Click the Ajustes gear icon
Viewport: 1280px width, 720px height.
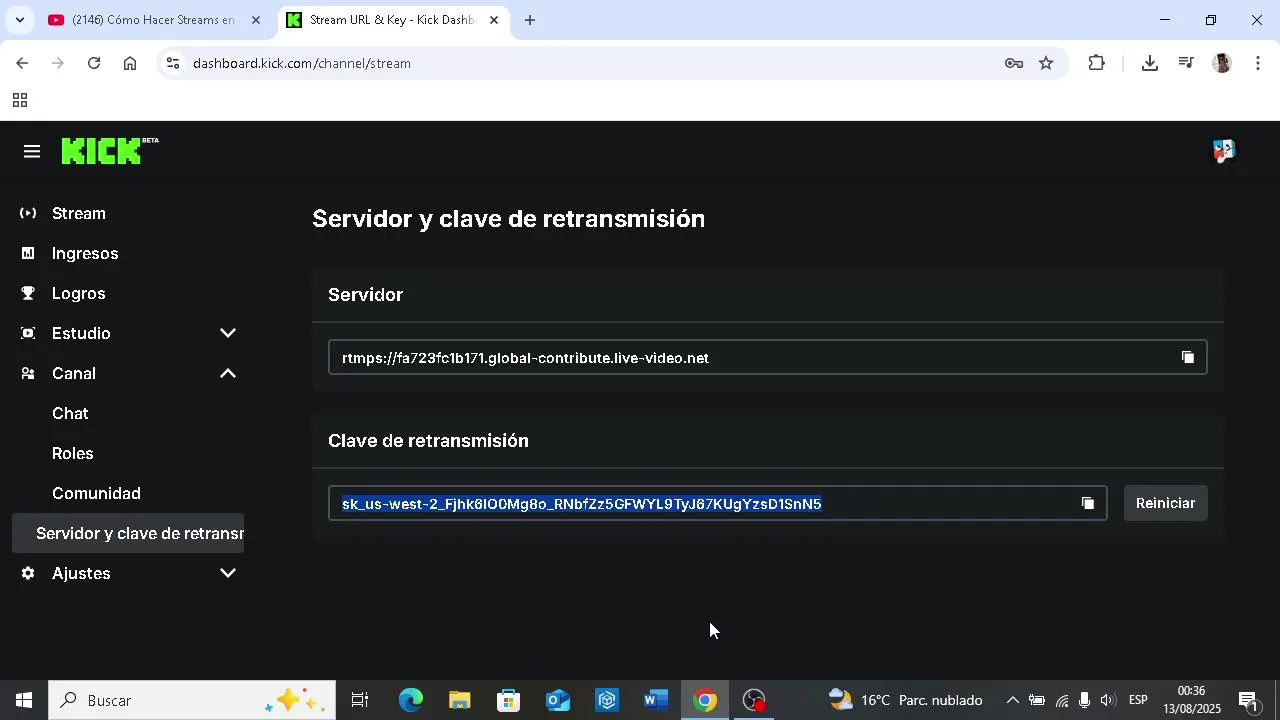(28, 573)
